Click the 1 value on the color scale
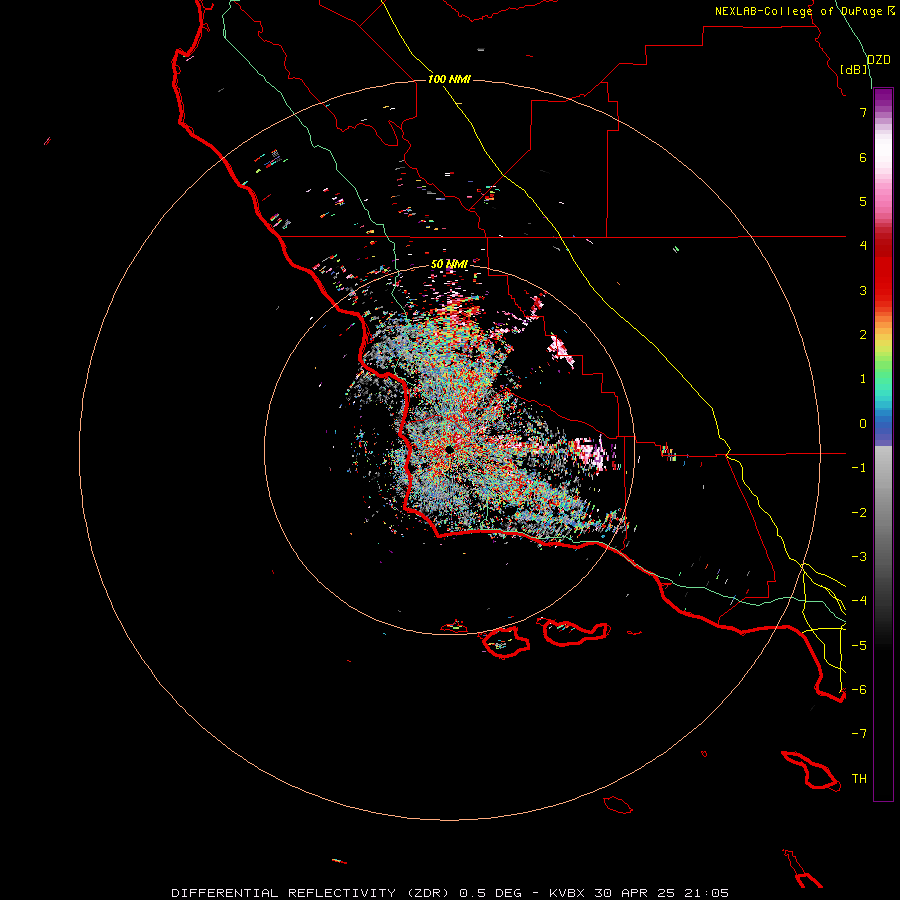Viewport: 900px width, 900px height. 863,379
